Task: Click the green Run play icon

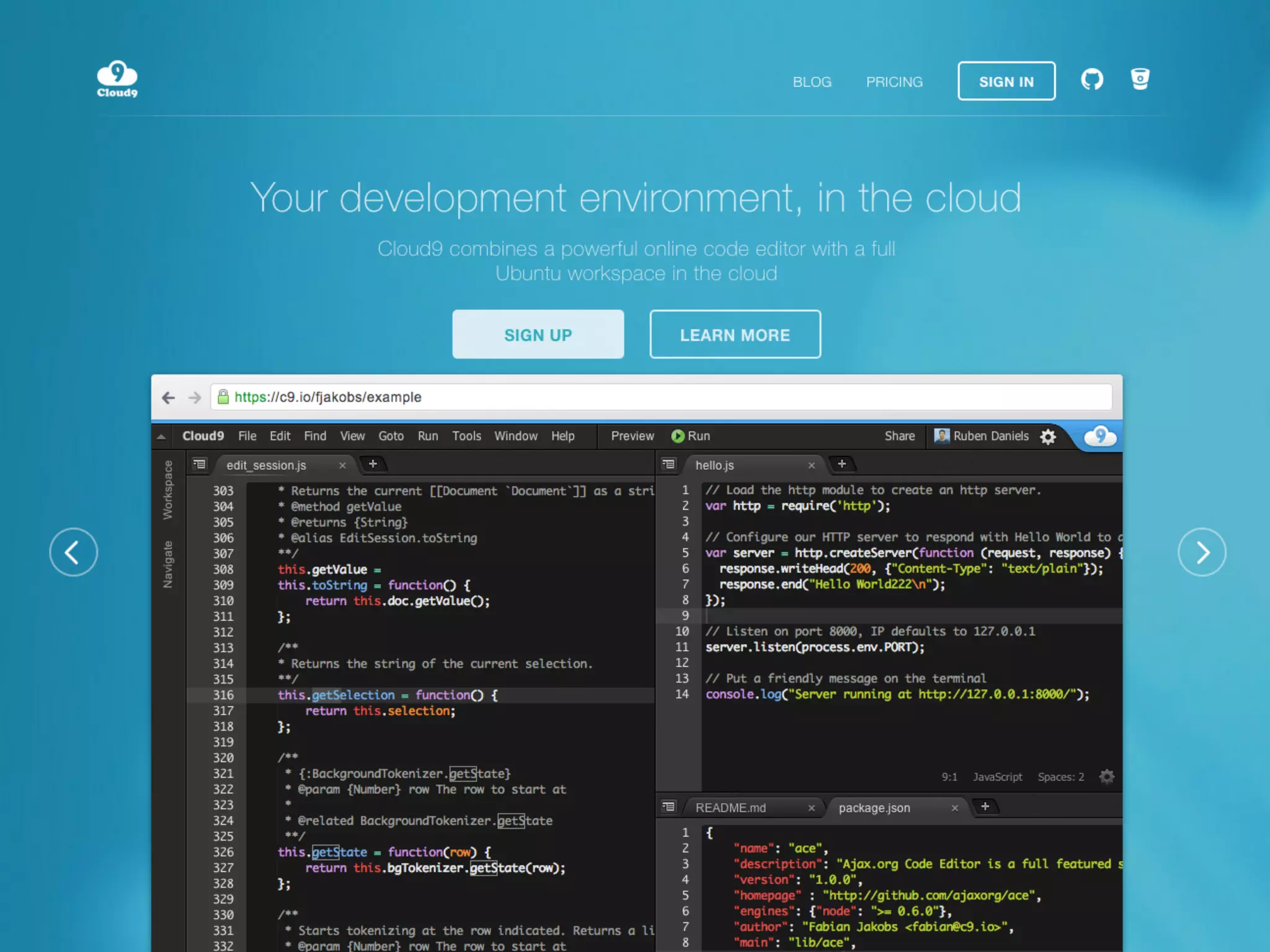Action: (x=678, y=436)
